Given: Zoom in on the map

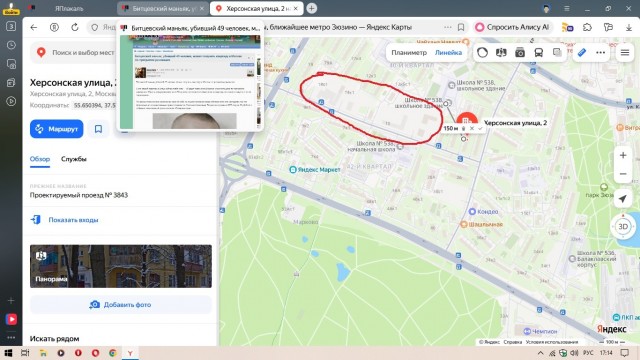Looking at the screenshot, I should (x=623, y=155).
